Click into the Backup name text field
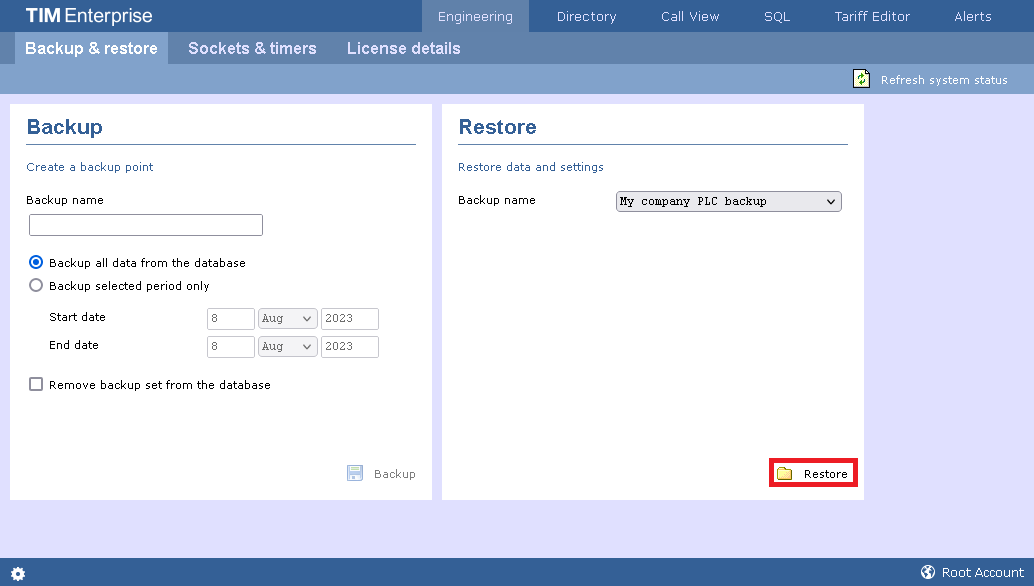Screen dimensions: 1034x586 pos(146,225)
